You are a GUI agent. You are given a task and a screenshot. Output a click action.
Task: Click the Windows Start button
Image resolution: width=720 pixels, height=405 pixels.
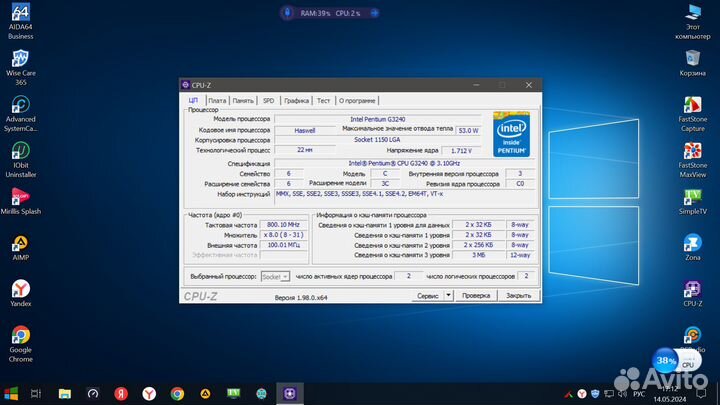[11, 394]
